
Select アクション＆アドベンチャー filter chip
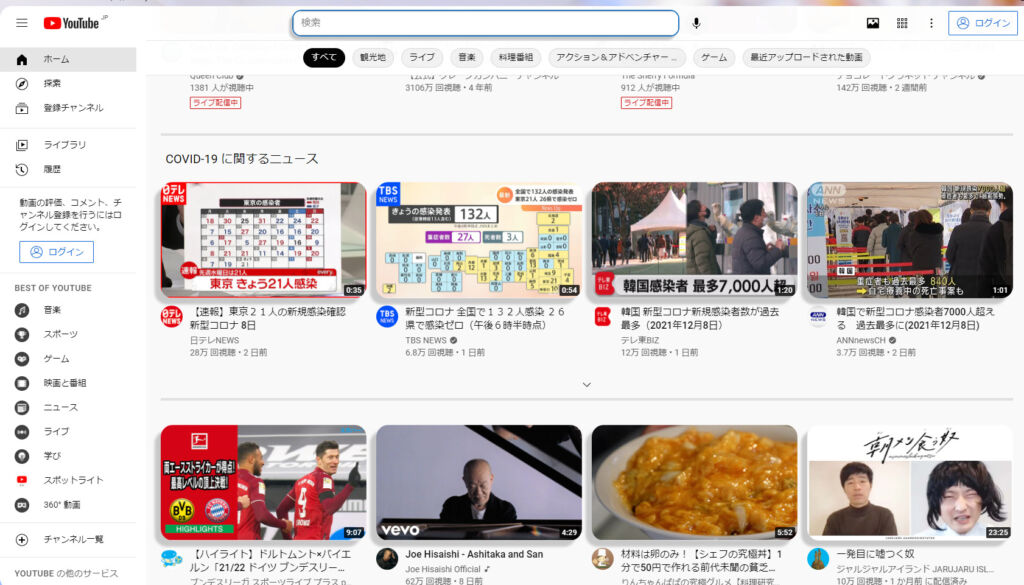tap(617, 57)
